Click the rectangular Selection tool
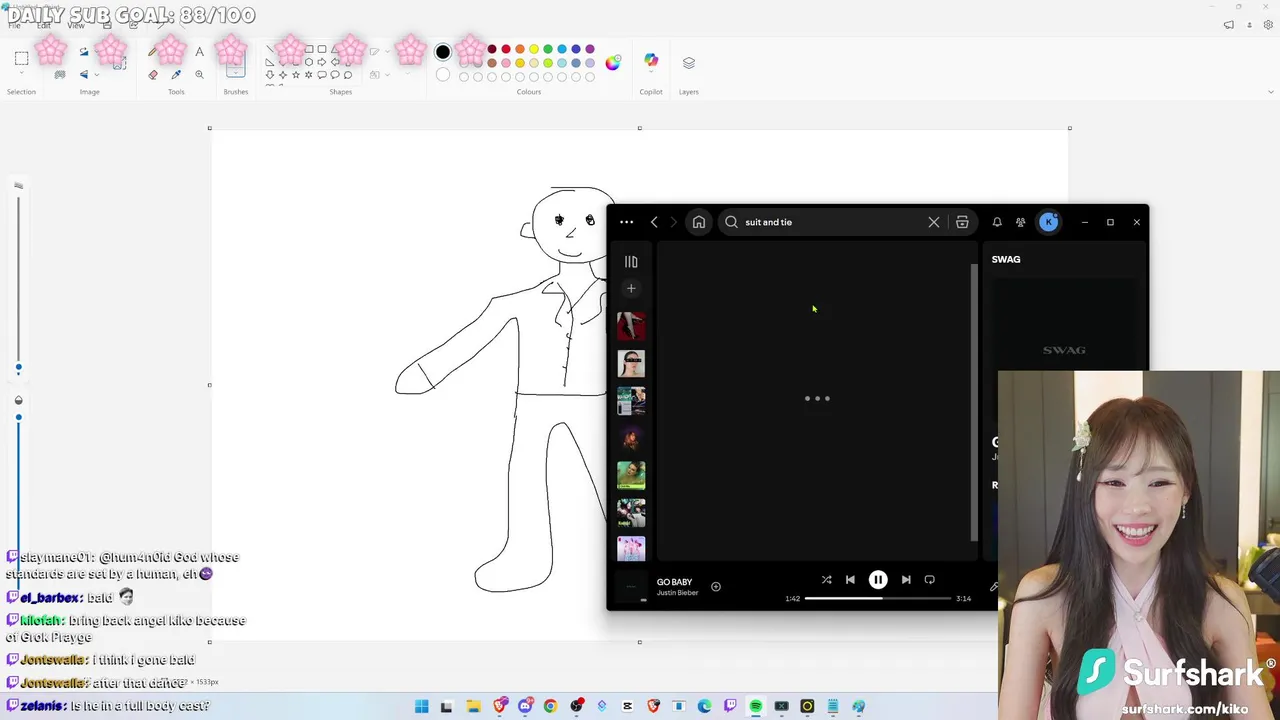 point(21,58)
